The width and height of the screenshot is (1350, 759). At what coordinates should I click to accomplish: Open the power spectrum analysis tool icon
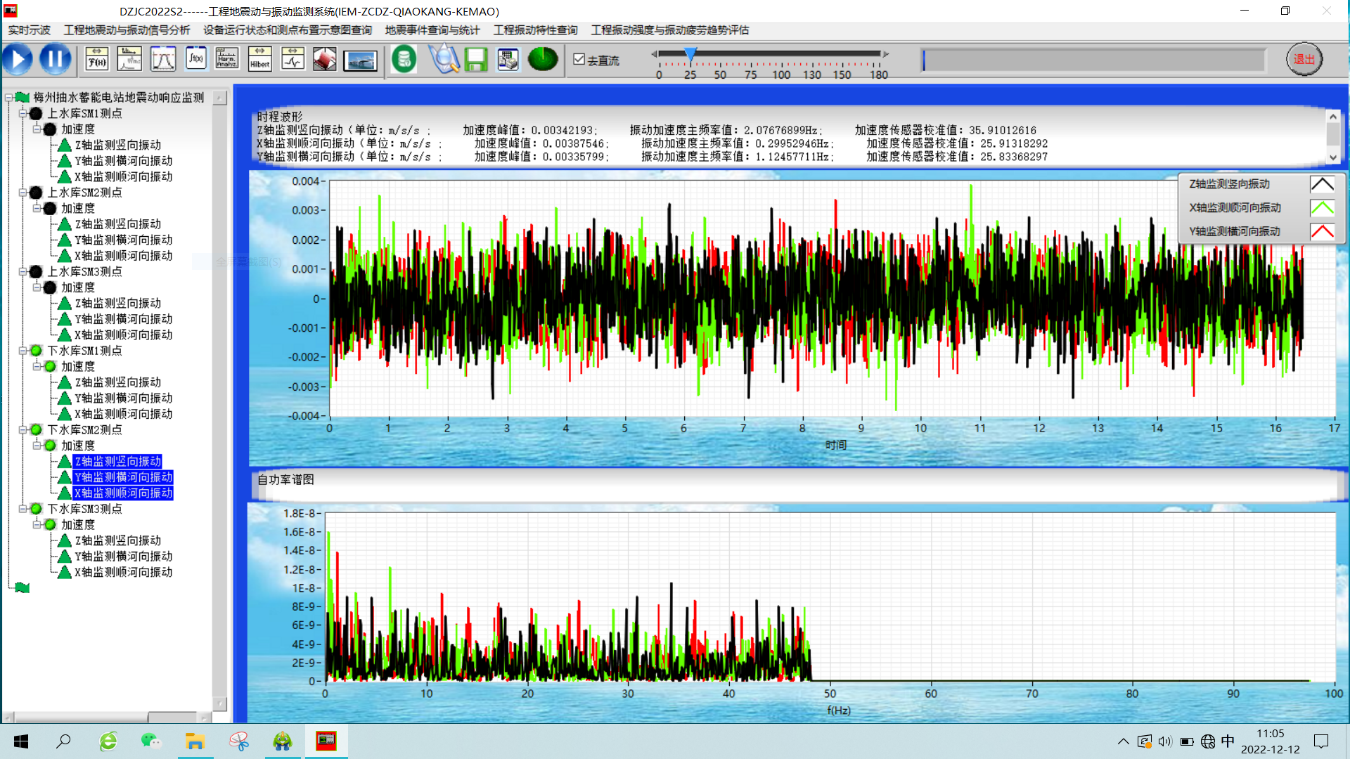pos(130,59)
